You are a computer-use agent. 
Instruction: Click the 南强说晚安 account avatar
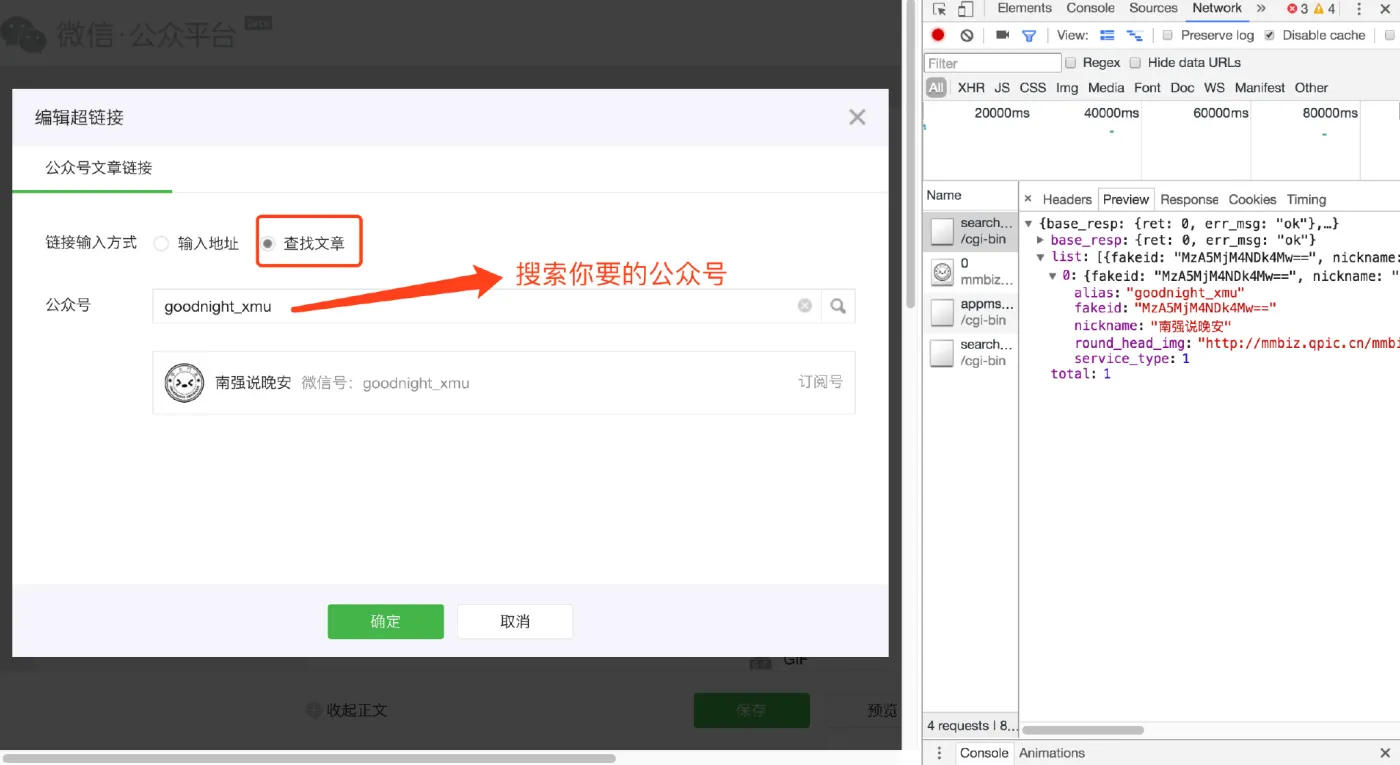184,382
